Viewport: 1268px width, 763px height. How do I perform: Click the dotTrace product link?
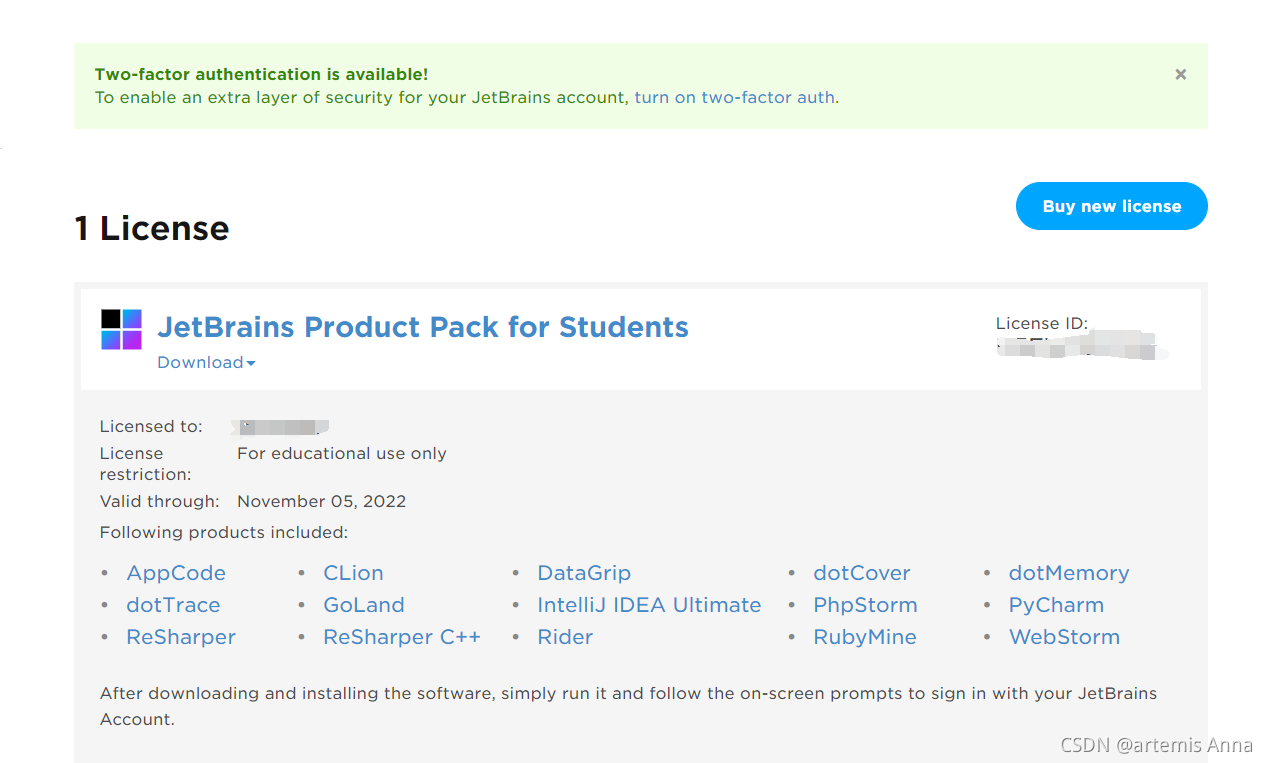click(173, 605)
